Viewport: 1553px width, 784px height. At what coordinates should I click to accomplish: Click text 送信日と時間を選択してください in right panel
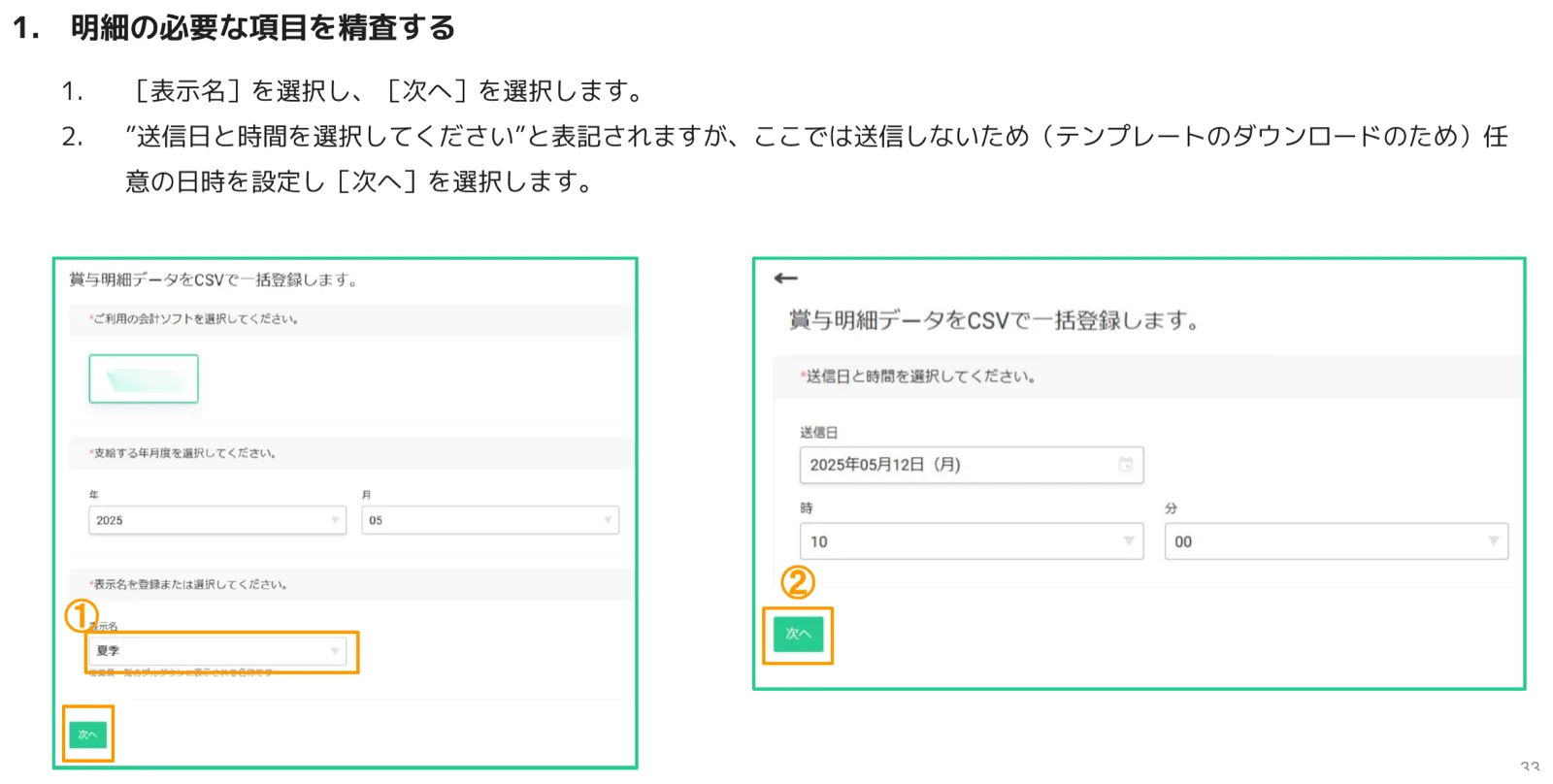tap(921, 376)
